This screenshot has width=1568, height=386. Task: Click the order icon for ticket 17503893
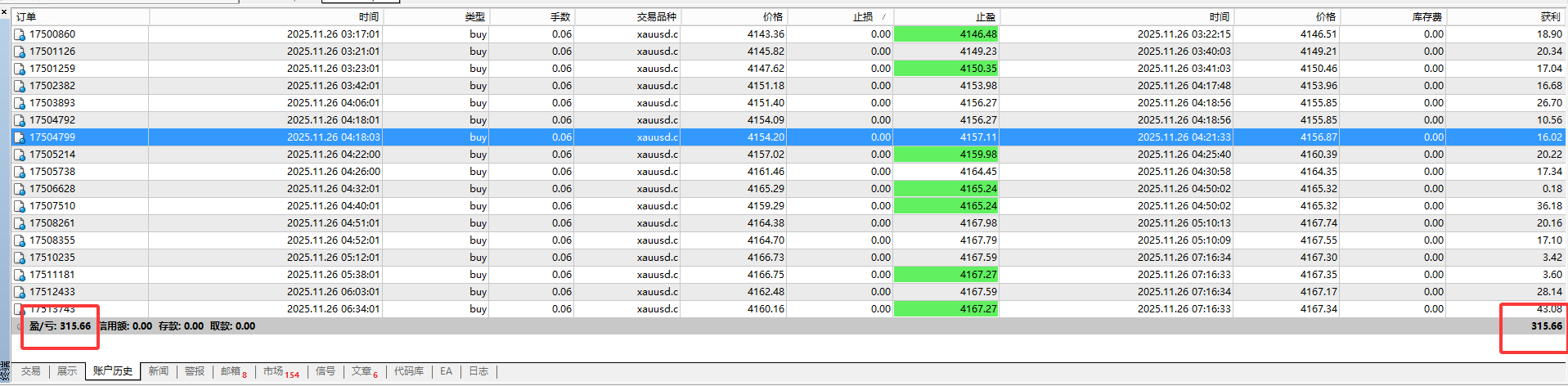[20, 103]
